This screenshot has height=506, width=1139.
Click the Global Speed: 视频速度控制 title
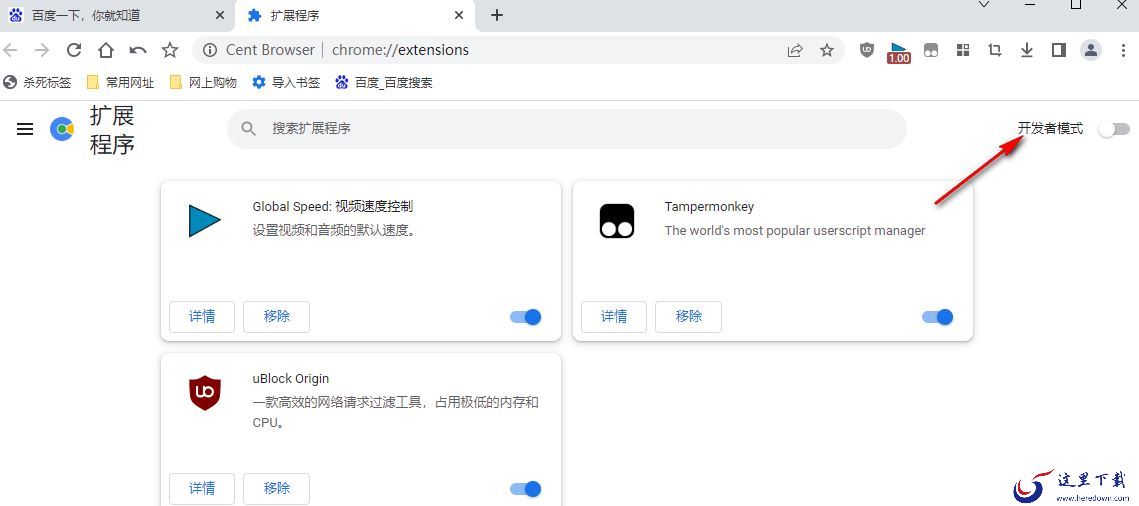pos(333,206)
